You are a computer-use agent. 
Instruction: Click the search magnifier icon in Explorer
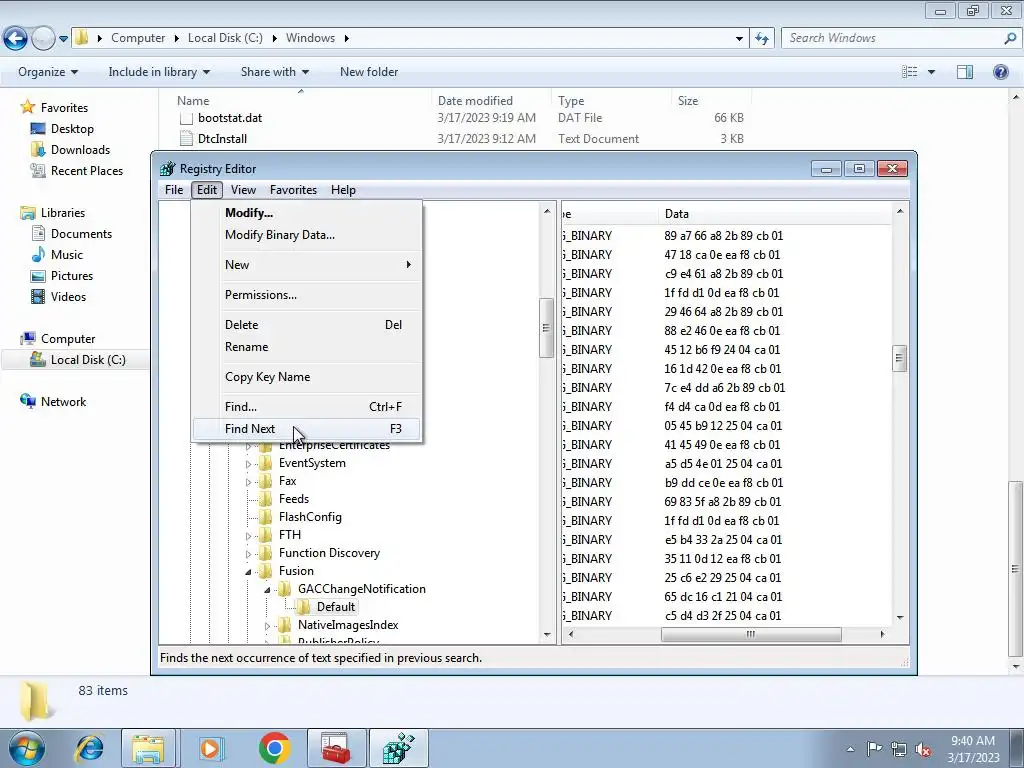coord(1010,38)
